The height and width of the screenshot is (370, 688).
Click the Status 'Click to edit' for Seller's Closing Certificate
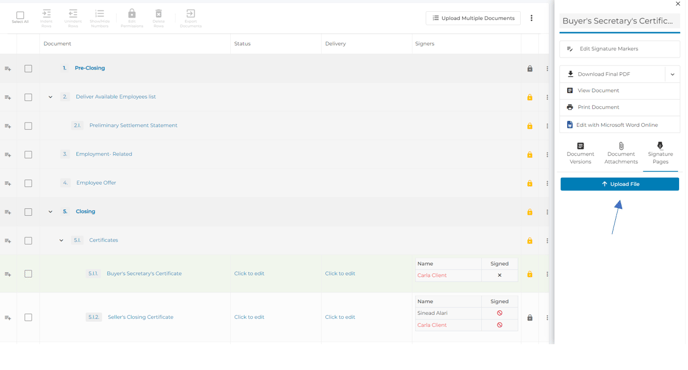(249, 317)
